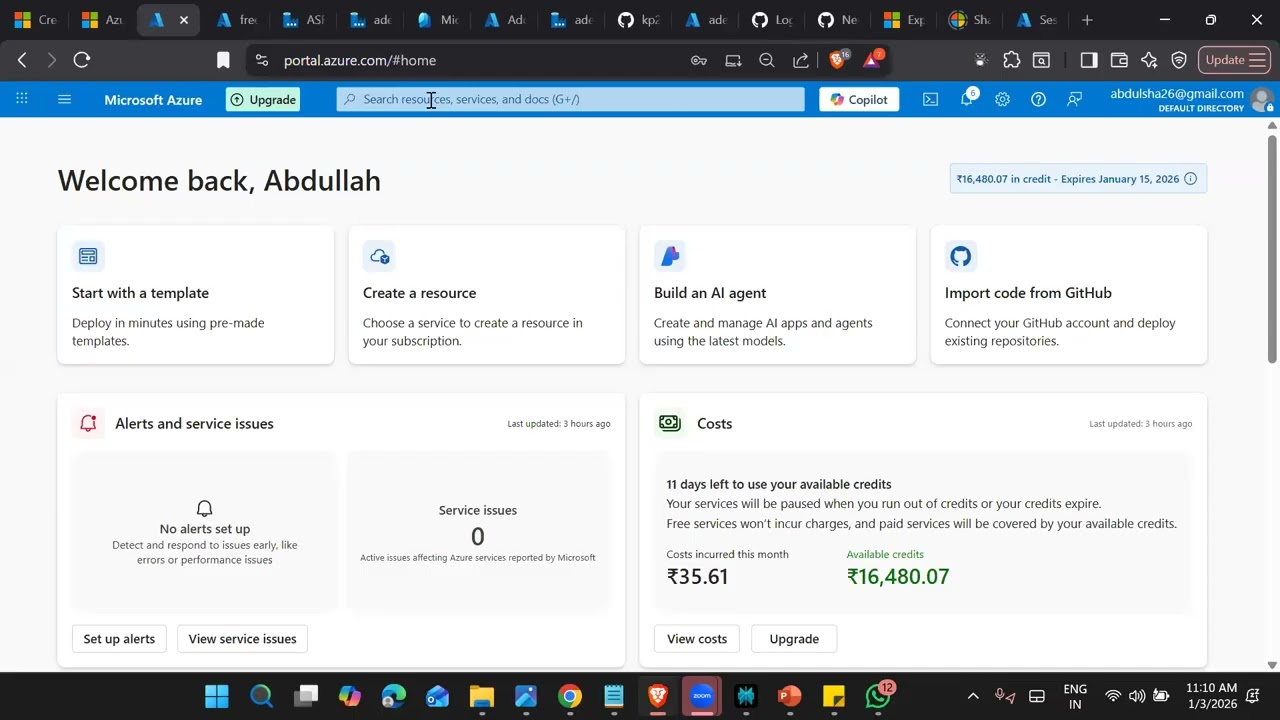
Task: Open the zoom magnifier icon in address bar
Action: 767,60
